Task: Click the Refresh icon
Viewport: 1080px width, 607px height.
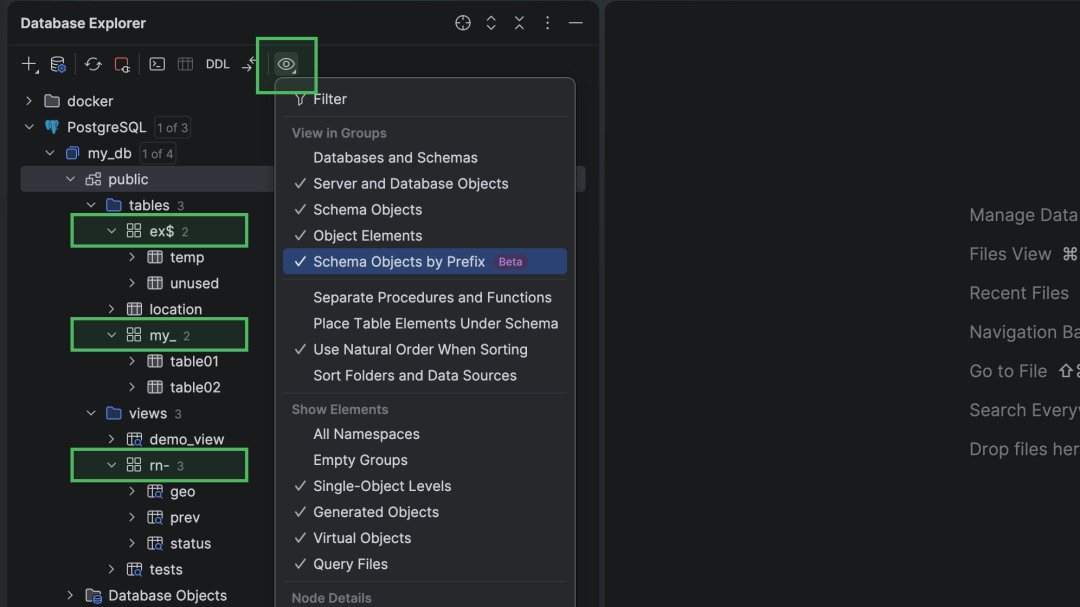Action: (93, 64)
